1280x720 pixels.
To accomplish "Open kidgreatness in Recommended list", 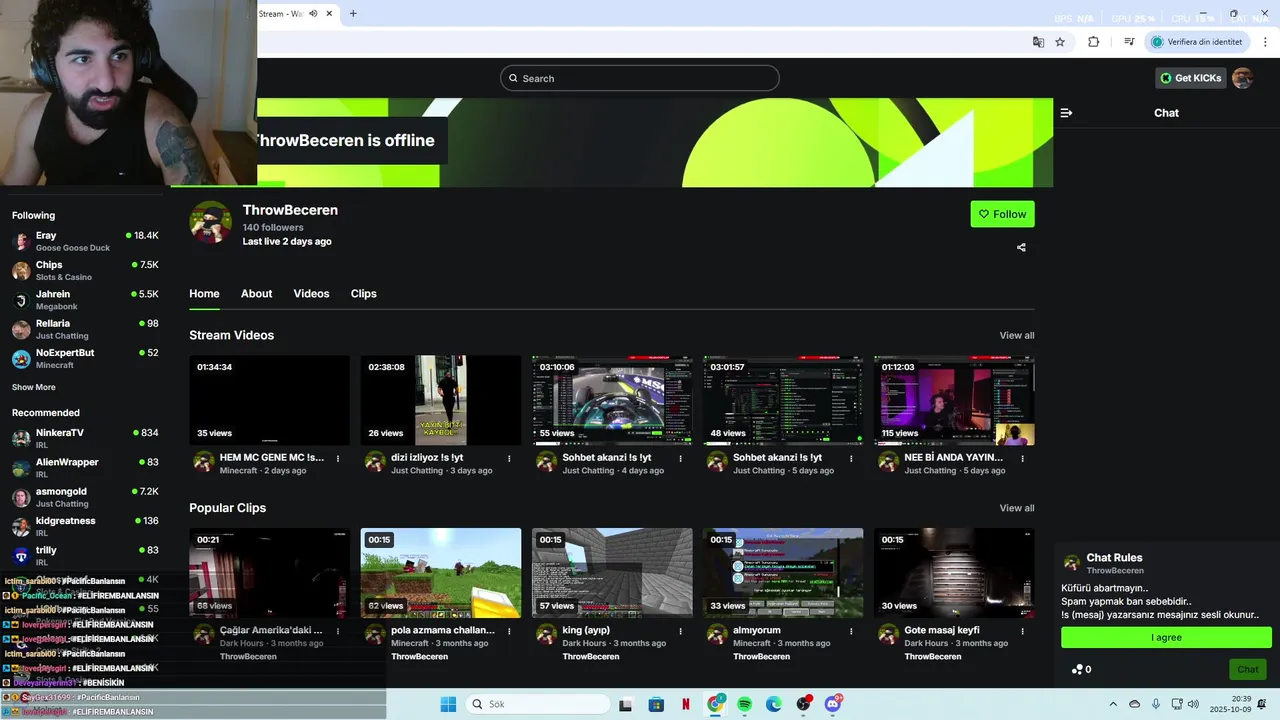I will [85, 526].
